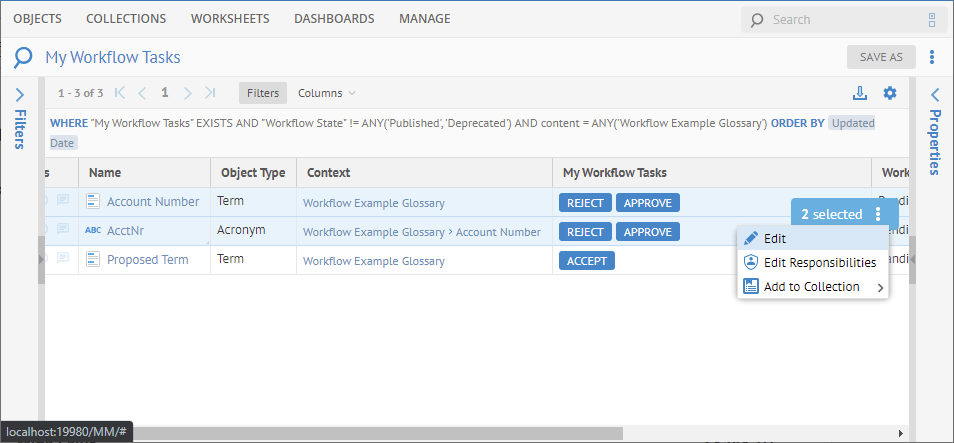Open grid settings via the gear icon

[890, 93]
